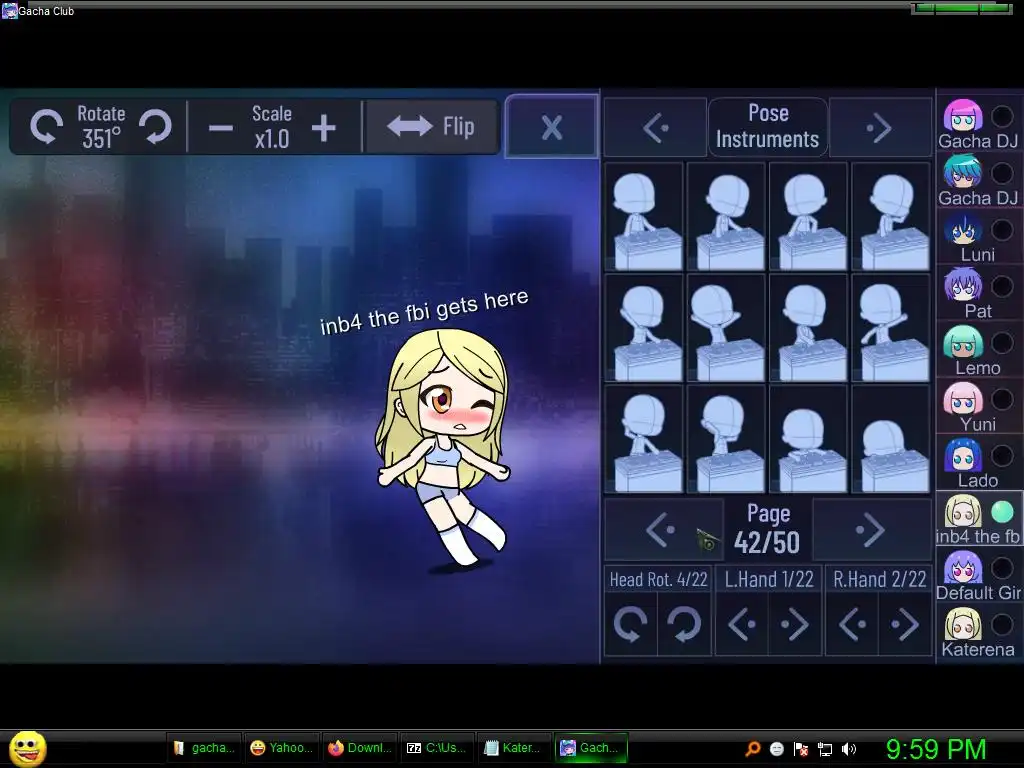Select third pose thumbnail in middle row
The height and width of the screenshot is (768, 1024).
click(x=808, y=328)
